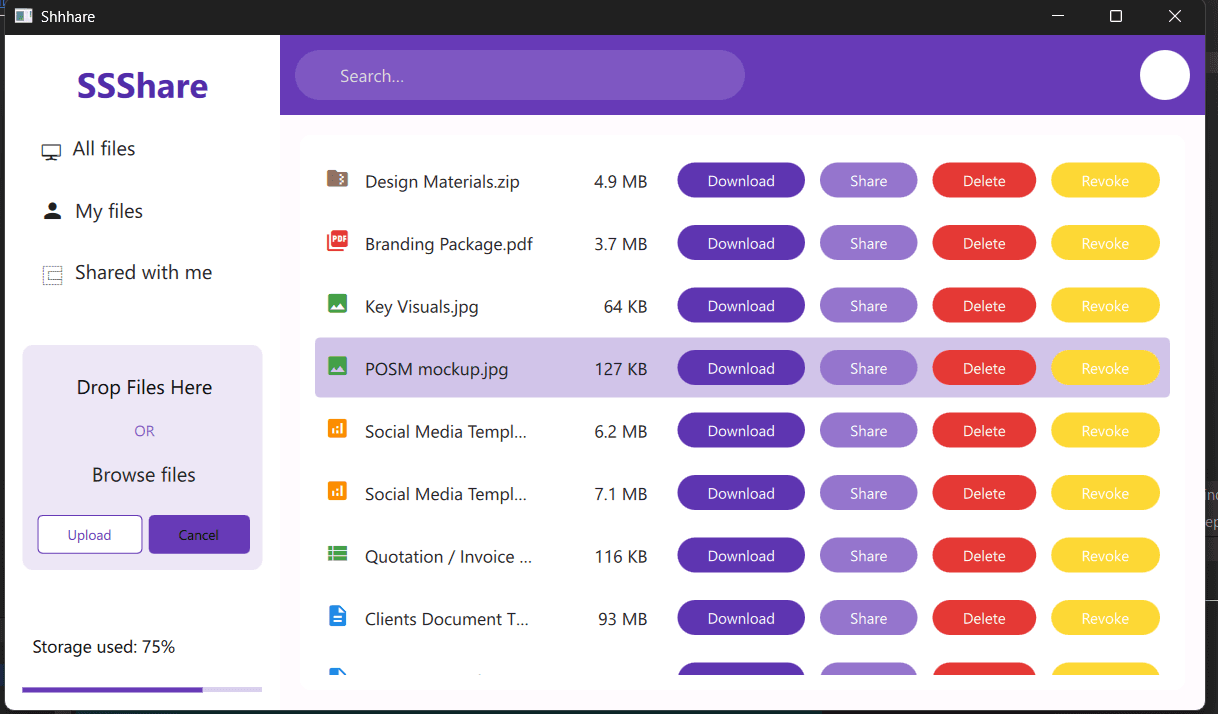Screen dimensions: 1218x714
Task: Revoke access to Branding Package.pdf
Action: (1105, 243)
